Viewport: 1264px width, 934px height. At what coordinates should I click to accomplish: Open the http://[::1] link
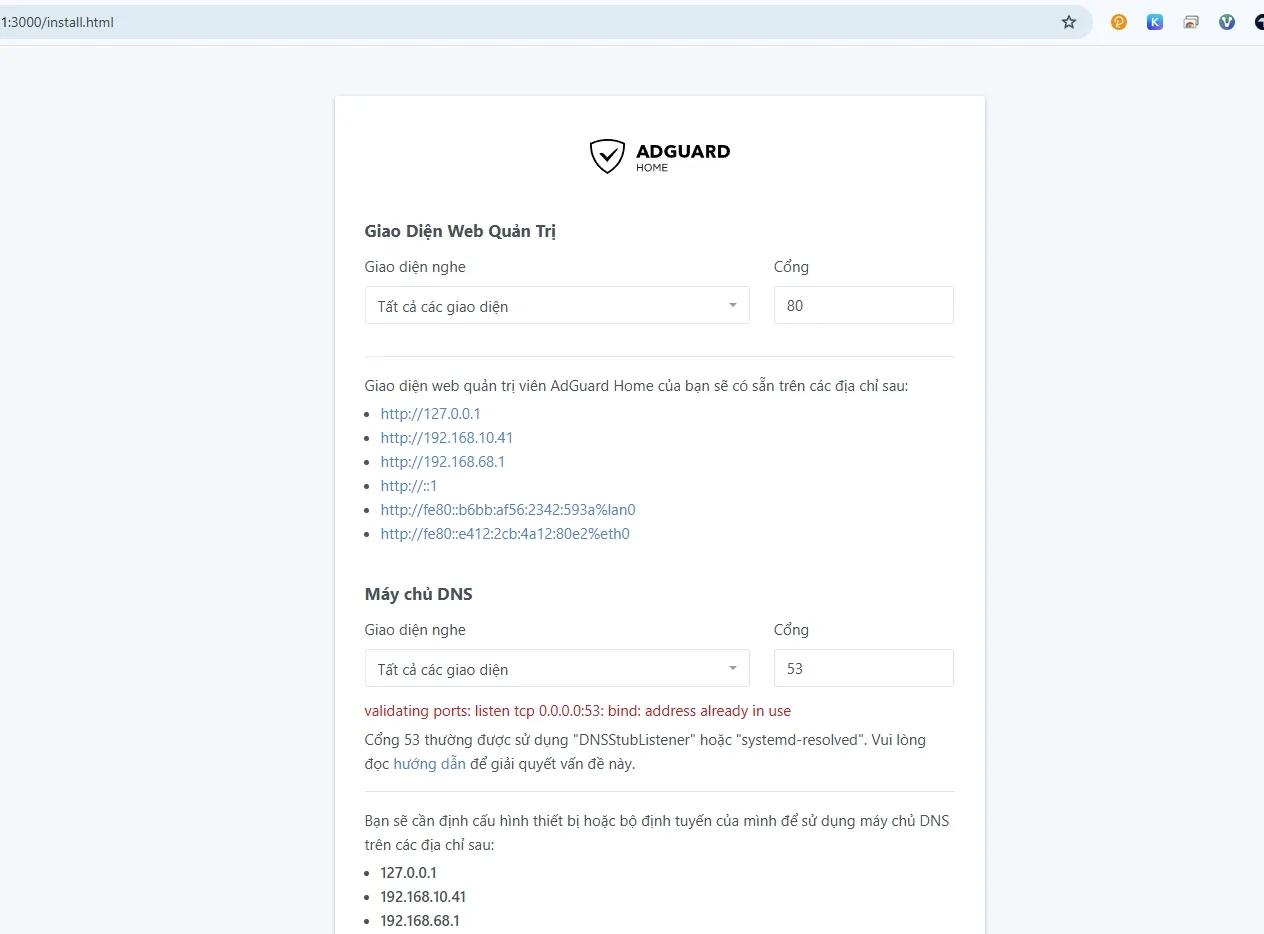(x=409, y=485)
